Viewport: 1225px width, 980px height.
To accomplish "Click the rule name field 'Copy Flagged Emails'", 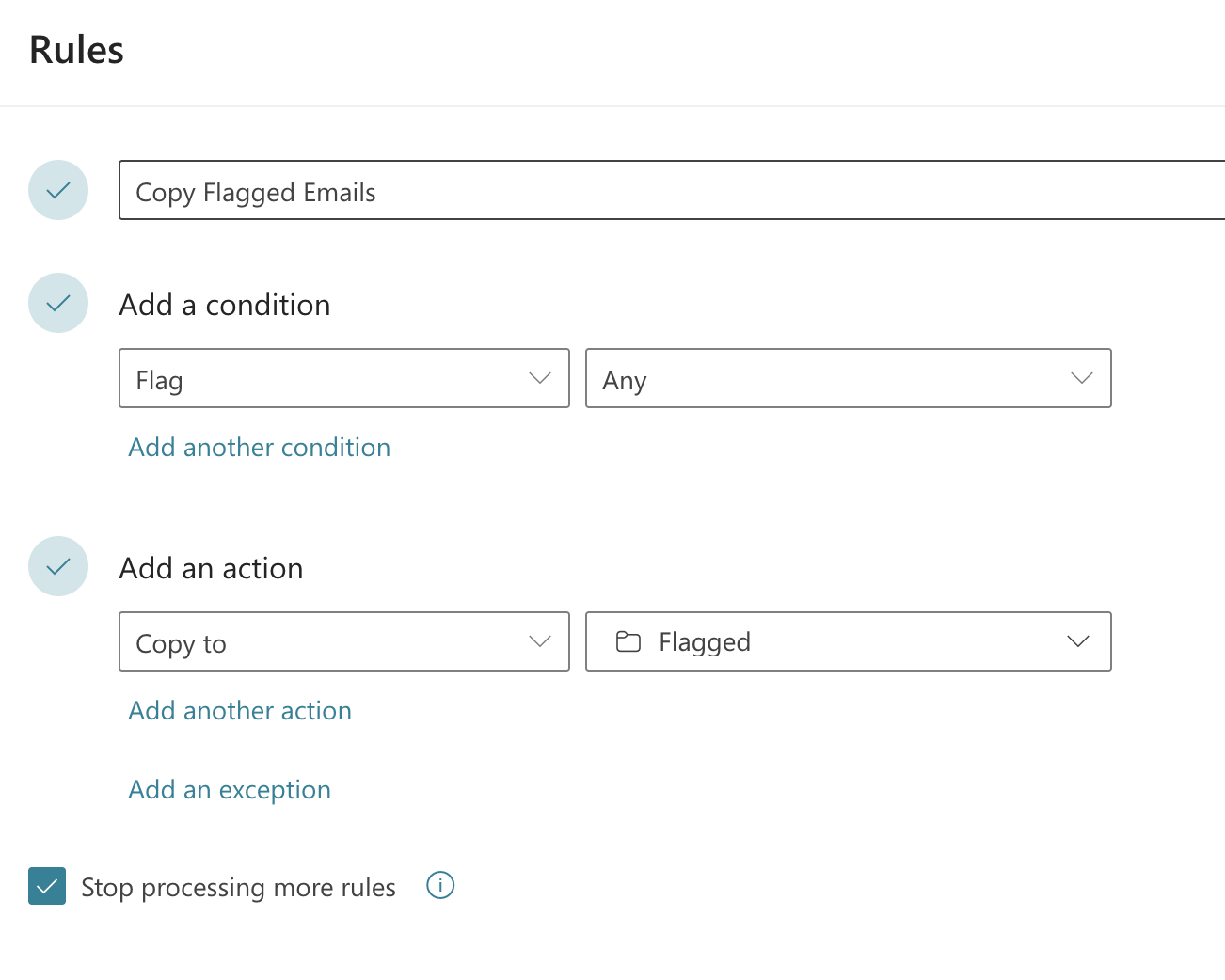I will click(x=672, y=190).
